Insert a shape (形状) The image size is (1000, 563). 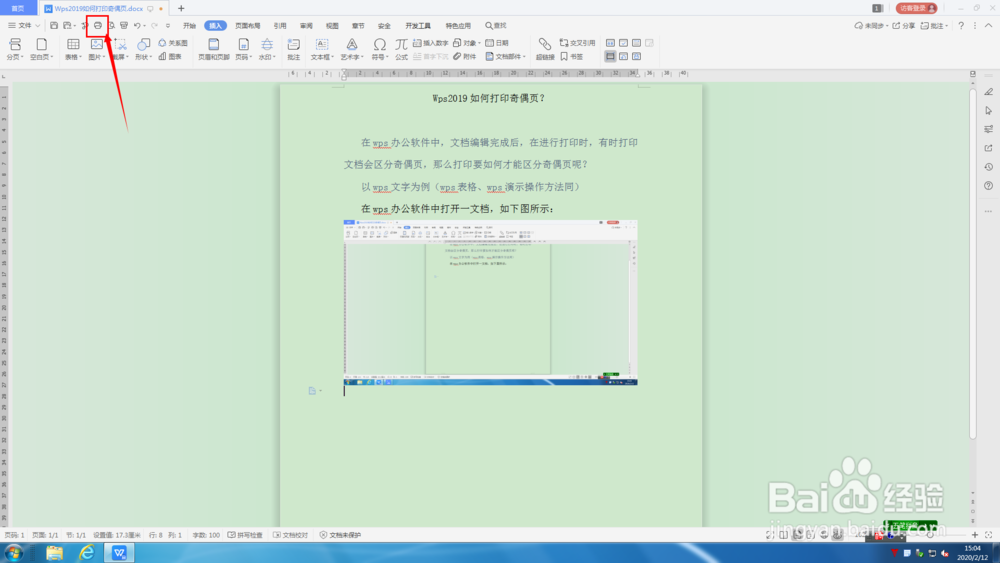[x=143, y=49]
